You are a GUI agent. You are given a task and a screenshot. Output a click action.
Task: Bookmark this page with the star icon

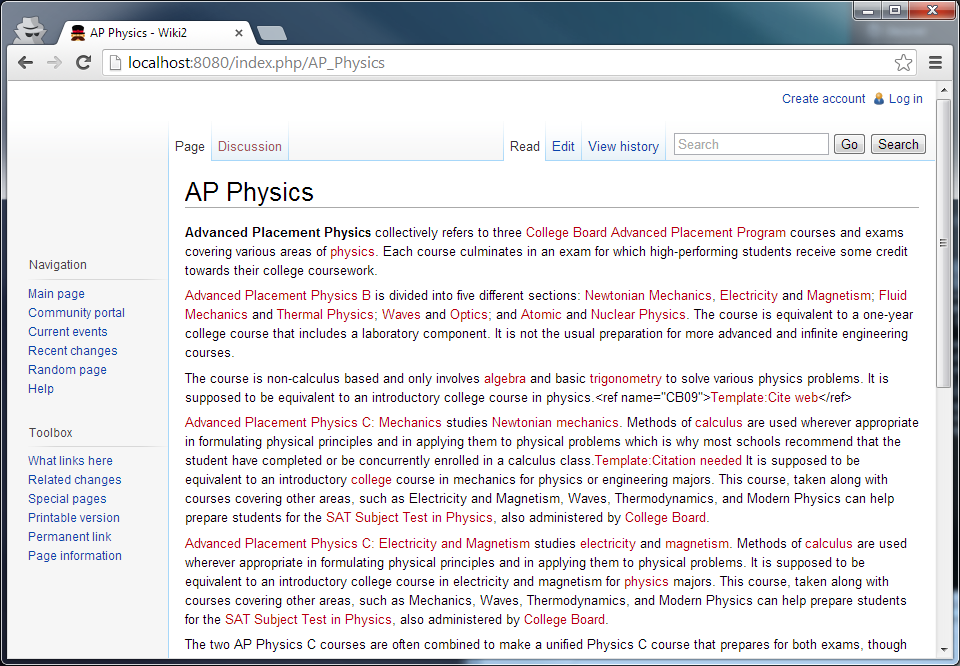click(903, 62)
